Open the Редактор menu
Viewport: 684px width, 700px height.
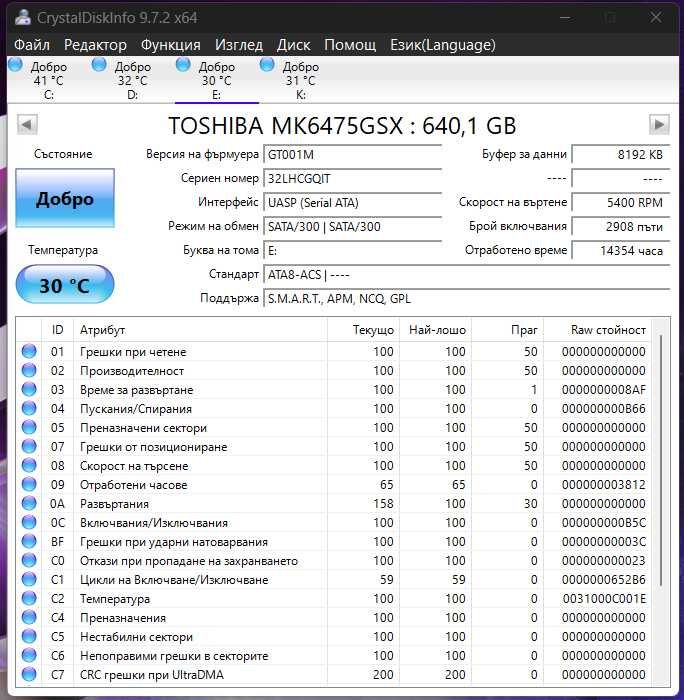point(95,45)
